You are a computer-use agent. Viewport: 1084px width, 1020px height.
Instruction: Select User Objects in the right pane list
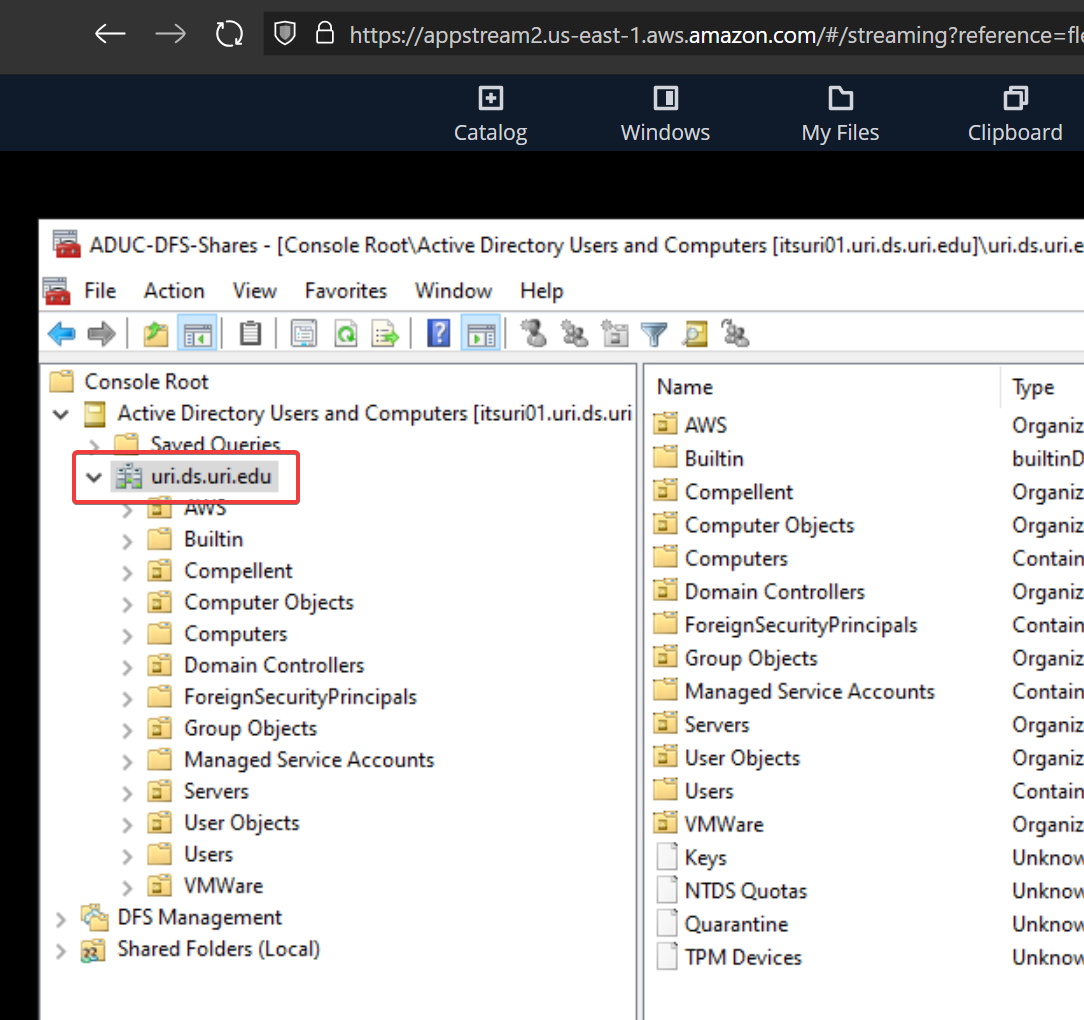point(742,758)
